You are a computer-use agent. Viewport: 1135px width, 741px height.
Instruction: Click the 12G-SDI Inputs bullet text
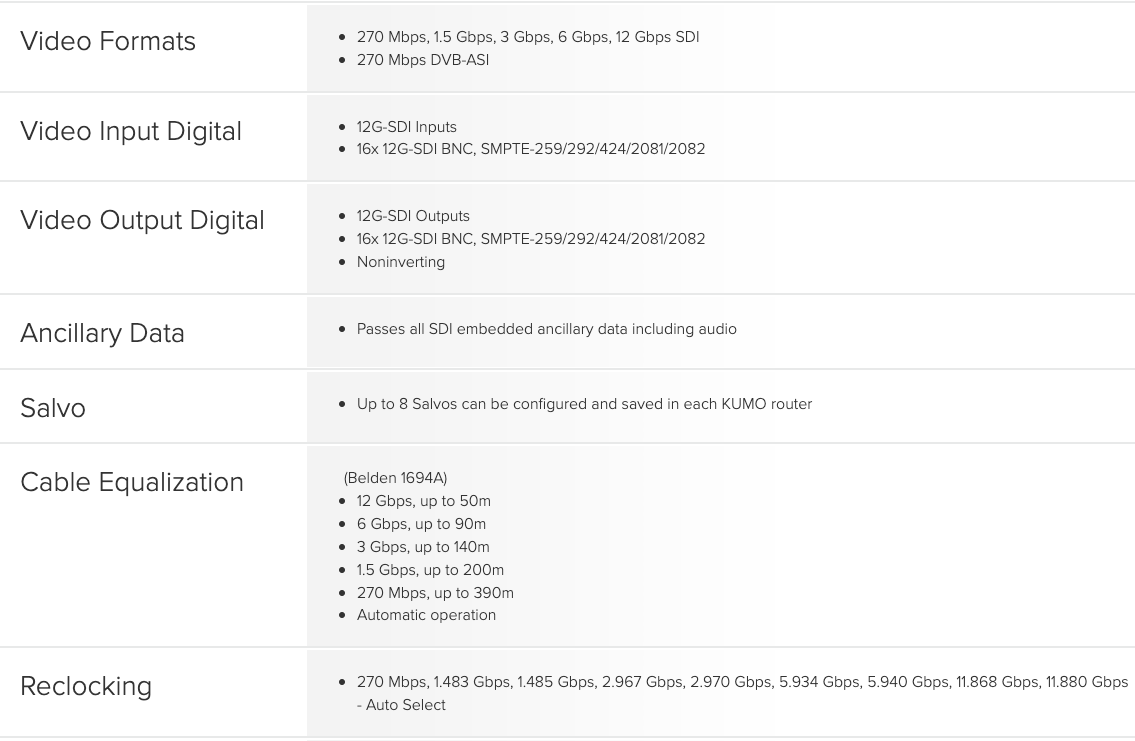407,127
